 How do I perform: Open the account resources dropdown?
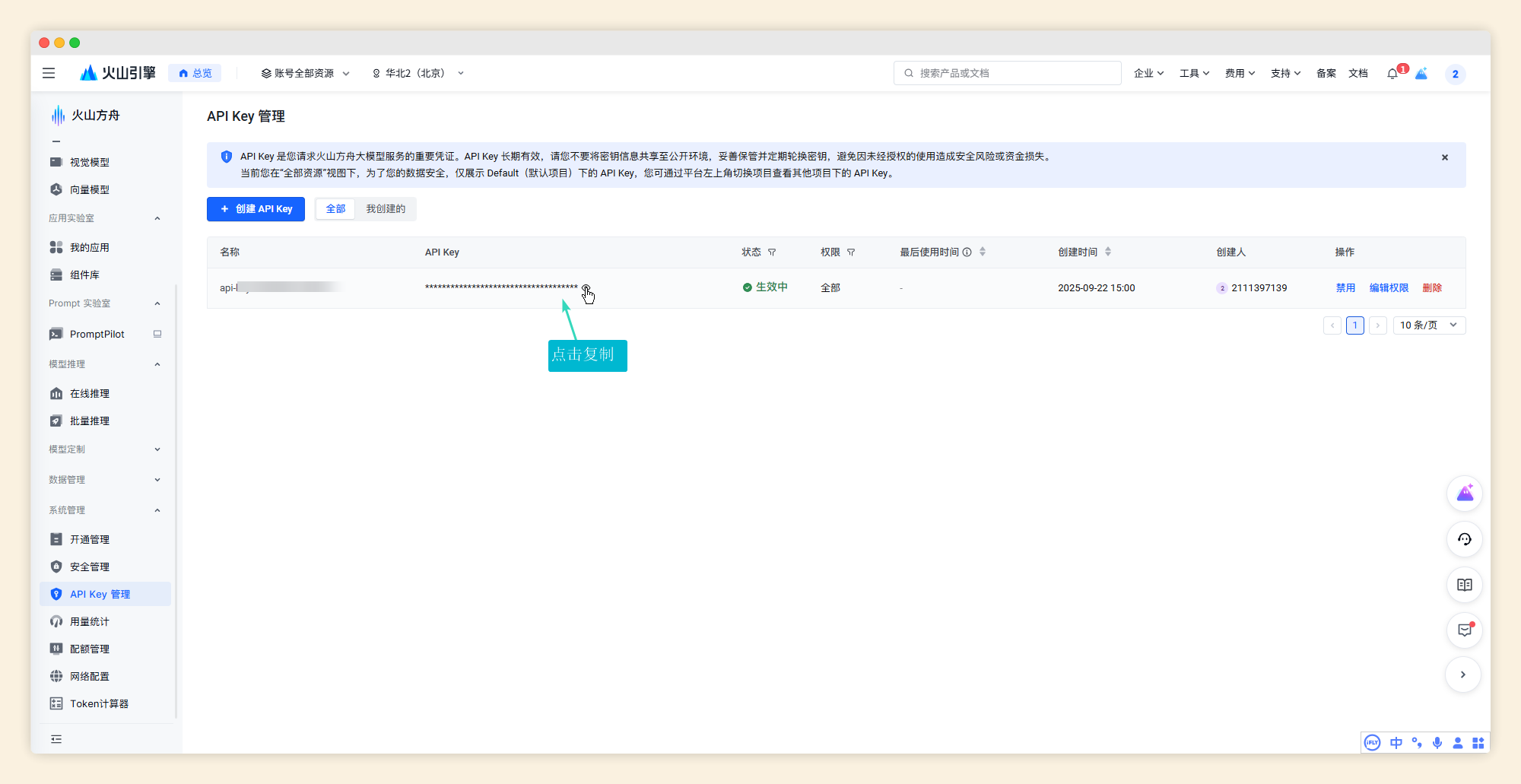(x=305, y=73)
